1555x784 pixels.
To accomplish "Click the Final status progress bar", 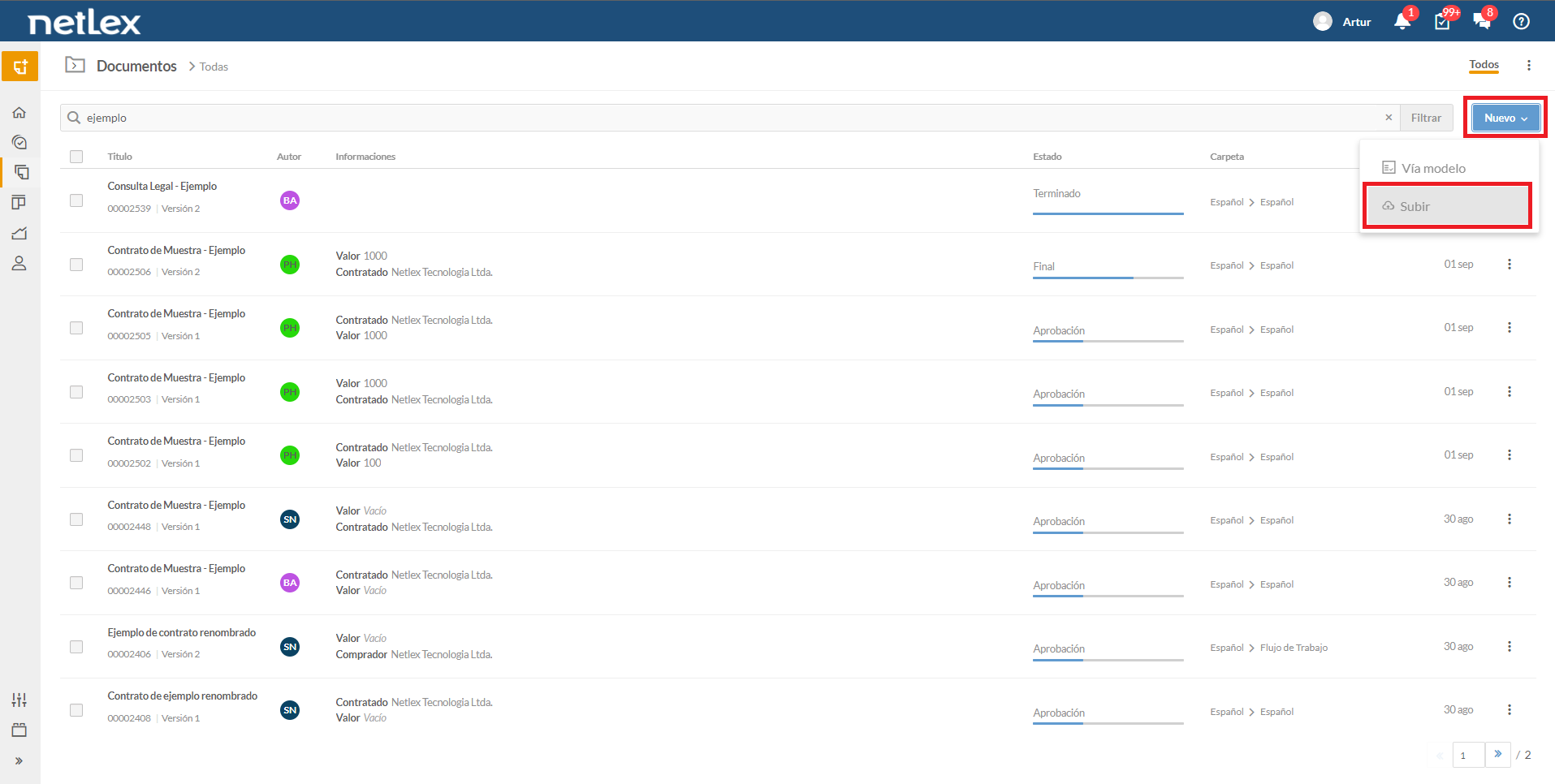I will (x=1108, y=278).
